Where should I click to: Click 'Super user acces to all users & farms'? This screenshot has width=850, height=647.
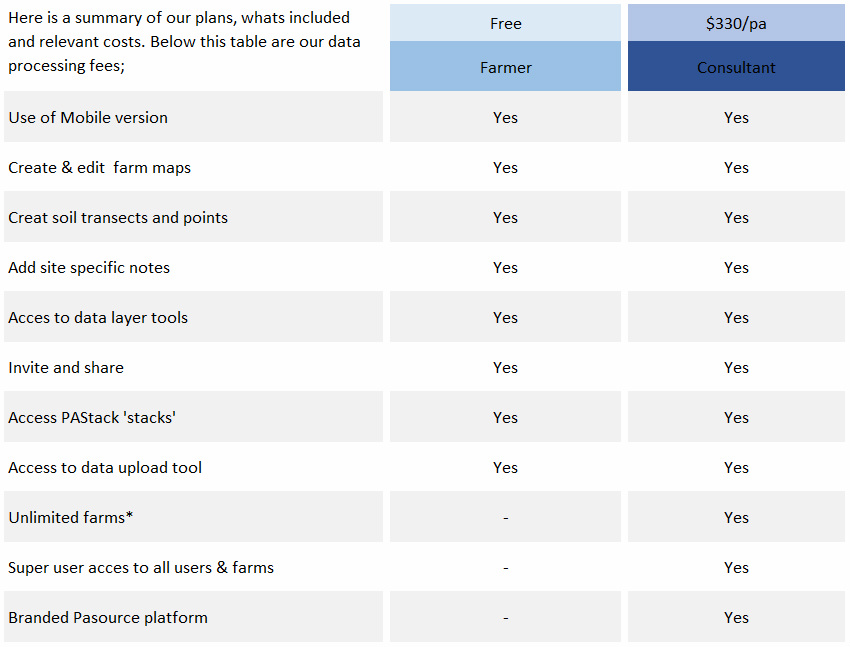141,567
